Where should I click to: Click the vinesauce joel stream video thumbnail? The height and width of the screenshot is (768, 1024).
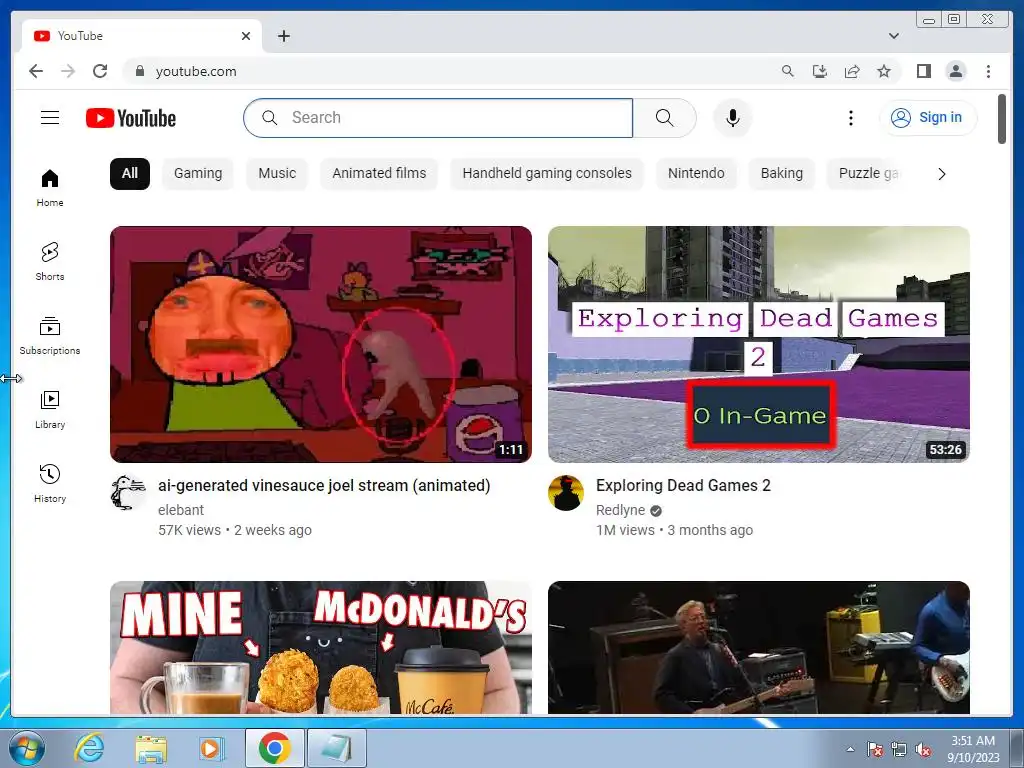[x=321, y=344]
